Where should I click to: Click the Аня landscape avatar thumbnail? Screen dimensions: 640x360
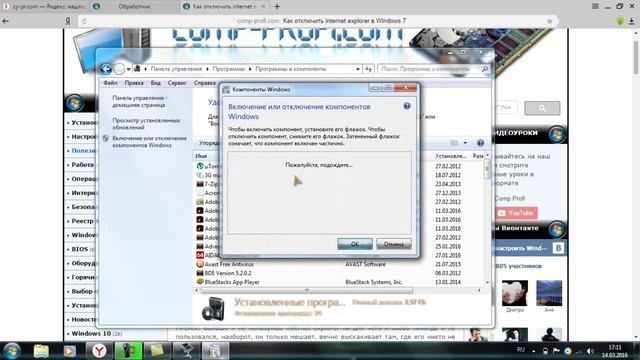pos(549,293)
